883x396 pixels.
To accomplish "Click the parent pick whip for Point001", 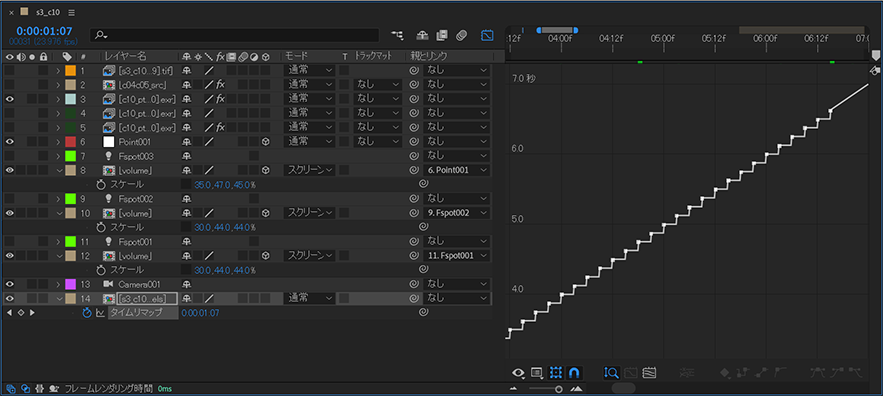I will click(x=414, y=141).
